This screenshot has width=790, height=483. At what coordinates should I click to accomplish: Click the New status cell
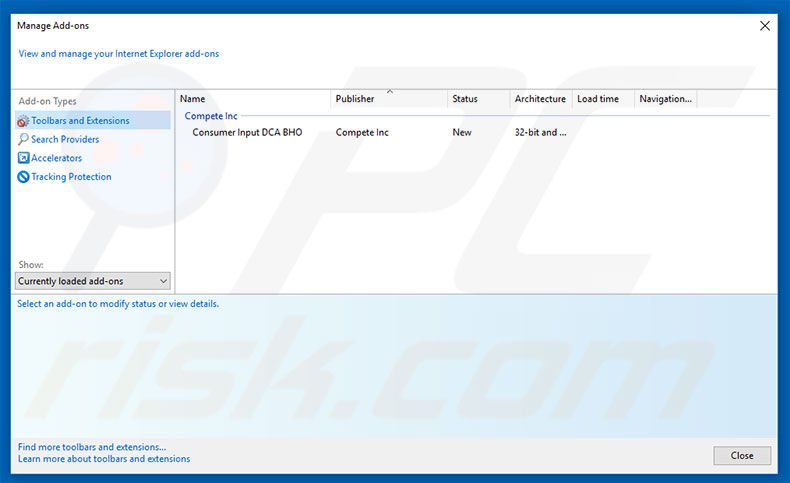[462, 132]
